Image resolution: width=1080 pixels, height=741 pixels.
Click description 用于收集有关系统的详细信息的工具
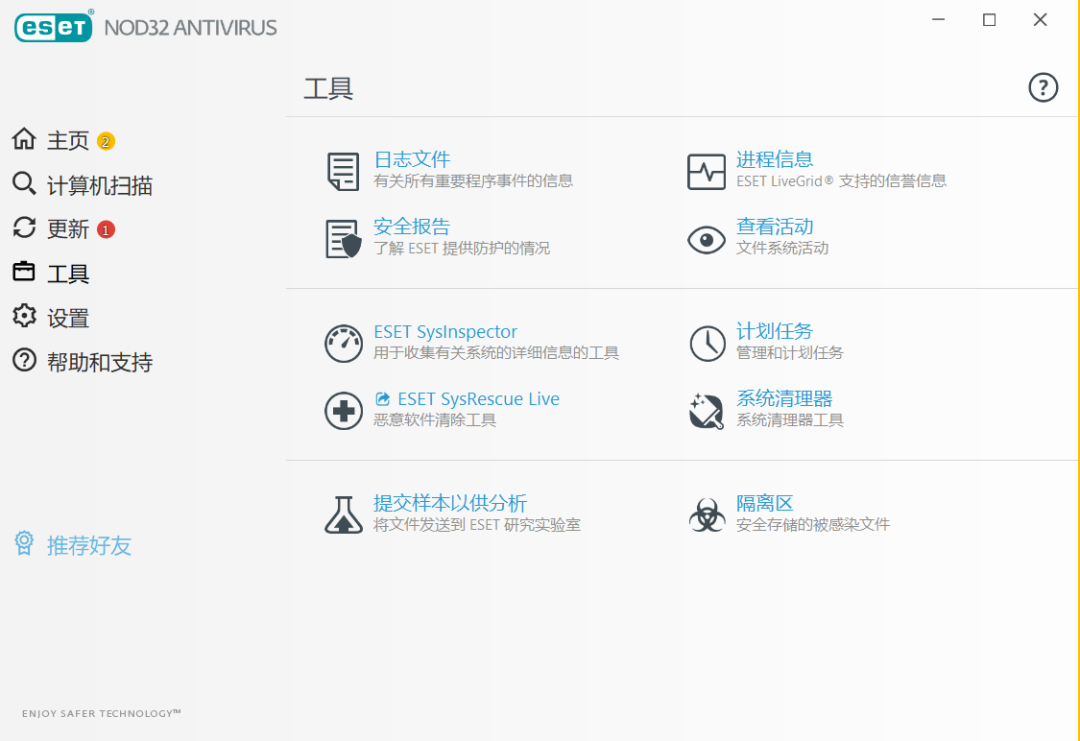coord(496,353)
